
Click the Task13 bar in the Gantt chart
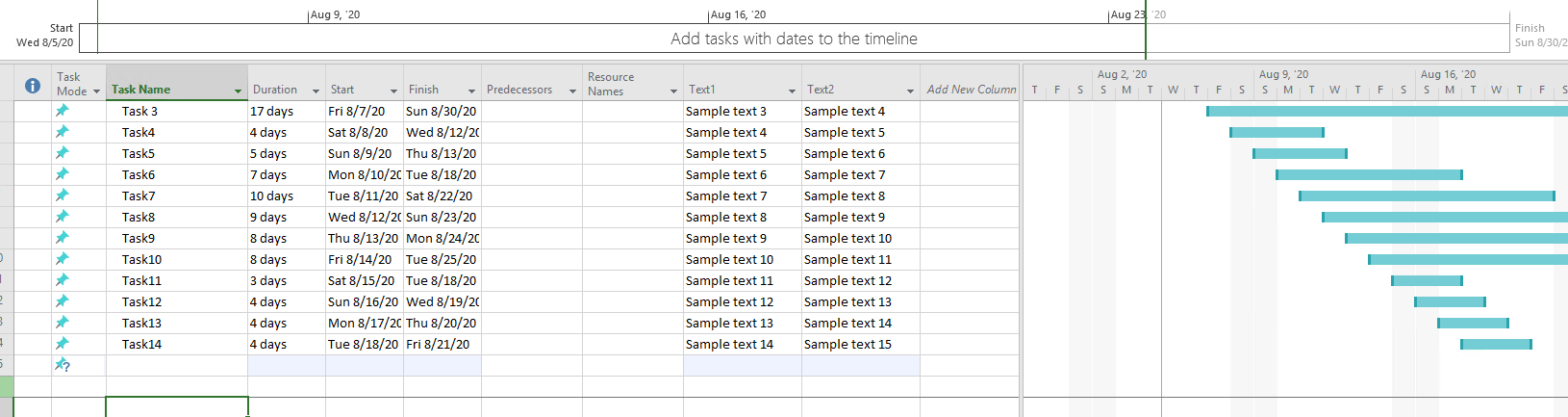coord(1472,324)
